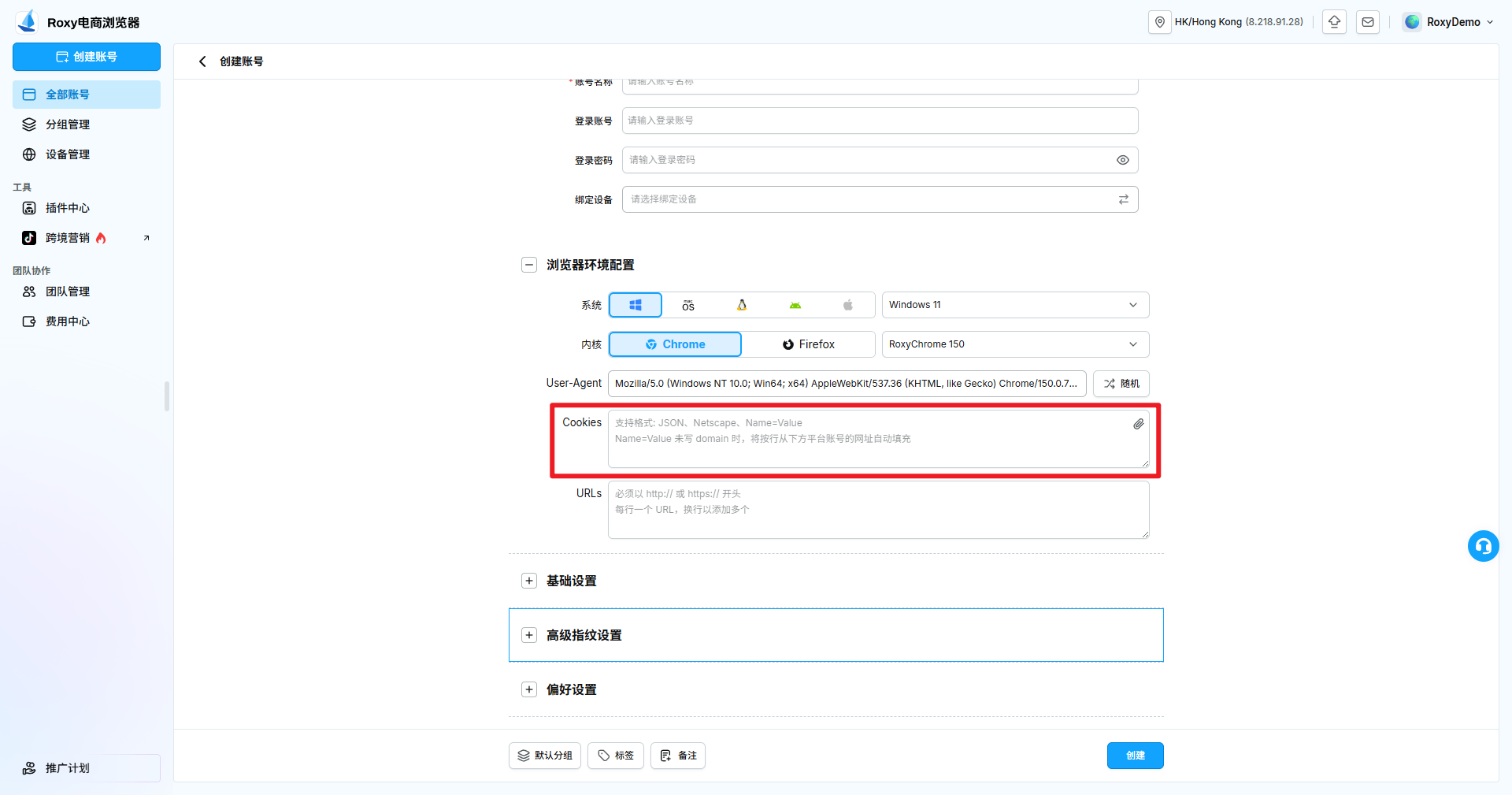The height and width of the screenshot is (795, 1512).
Task: Open the RoxyChrome 150 kernel dropdown
Action: 1015,344
